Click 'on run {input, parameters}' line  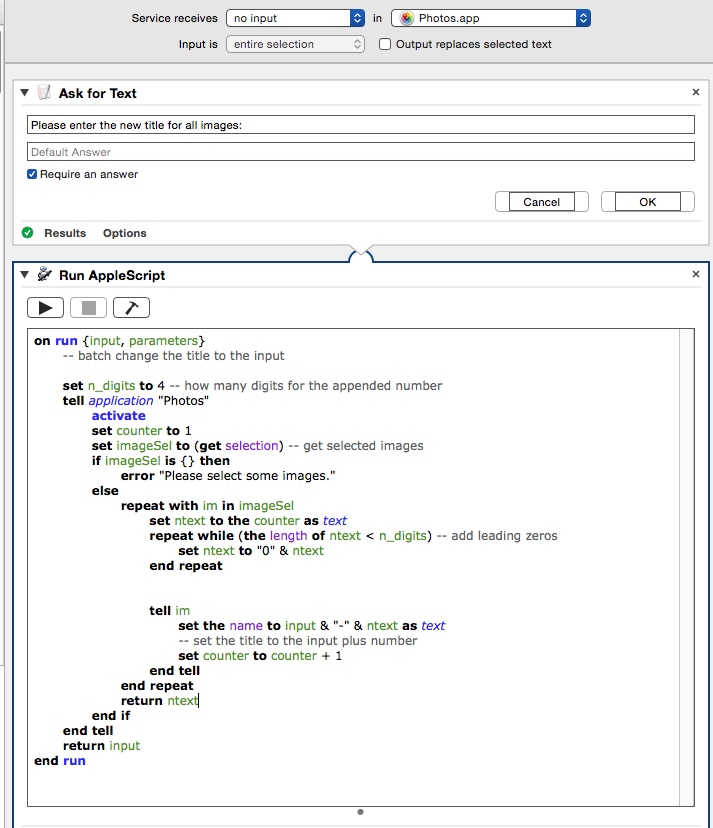119,341
